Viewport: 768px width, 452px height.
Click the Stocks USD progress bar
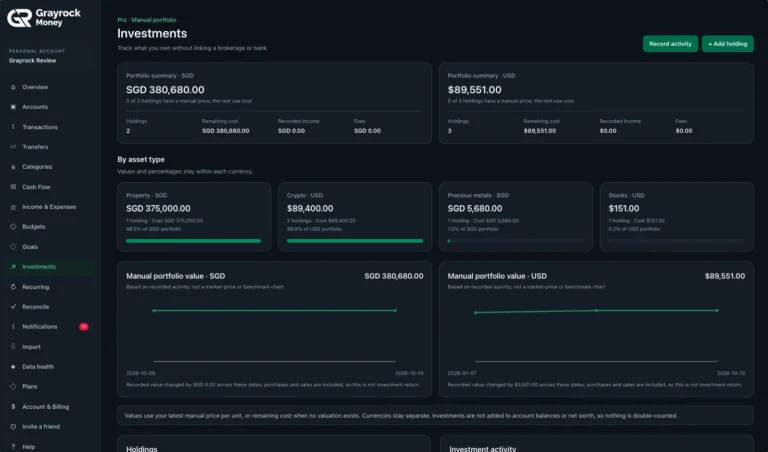pyautogui.click(x=676, y=241)
